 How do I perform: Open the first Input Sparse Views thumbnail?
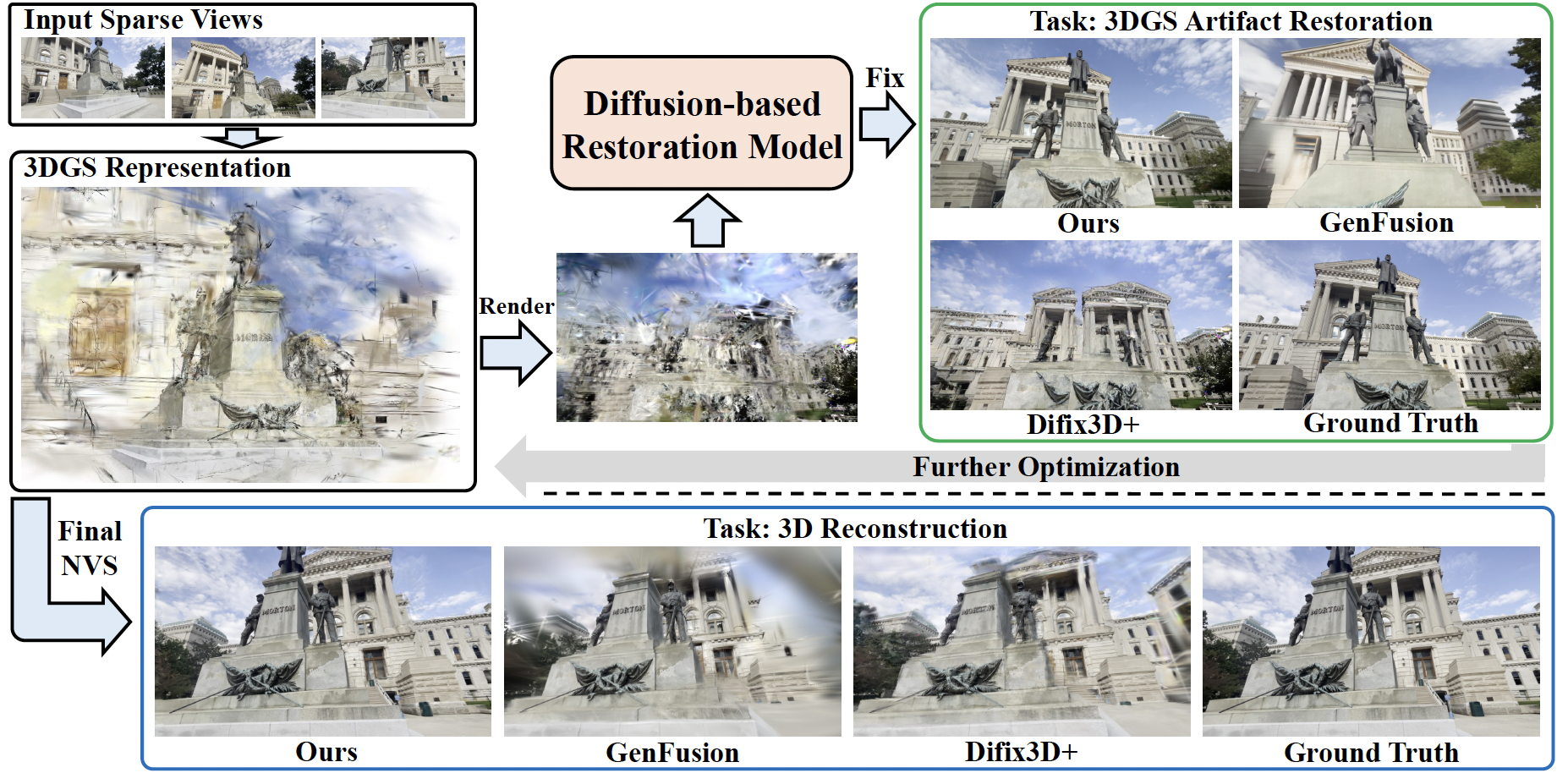[x=93, y=78]
